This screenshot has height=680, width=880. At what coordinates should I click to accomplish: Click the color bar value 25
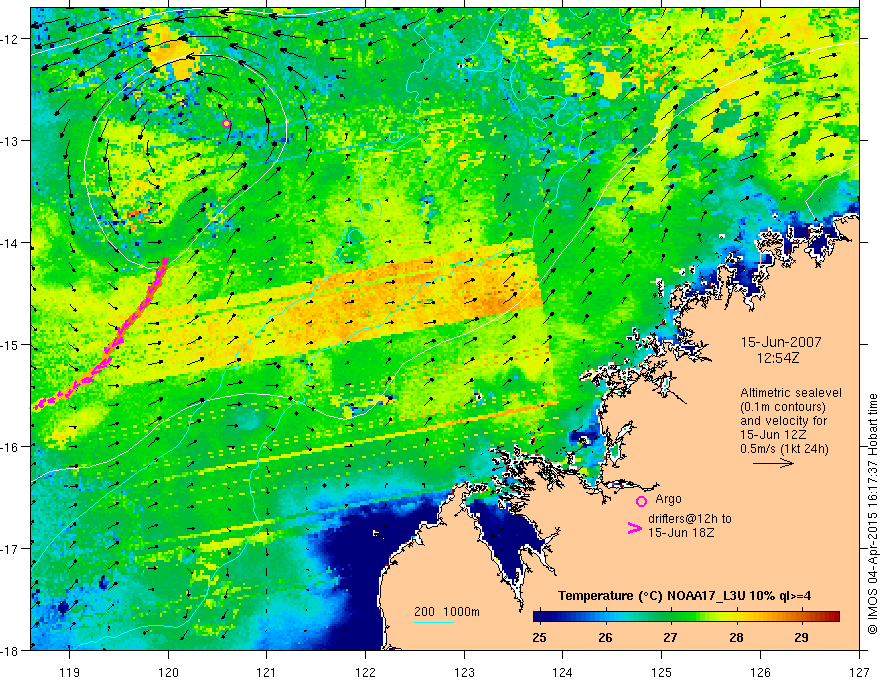pyautogui.click(x=539, y=637)
